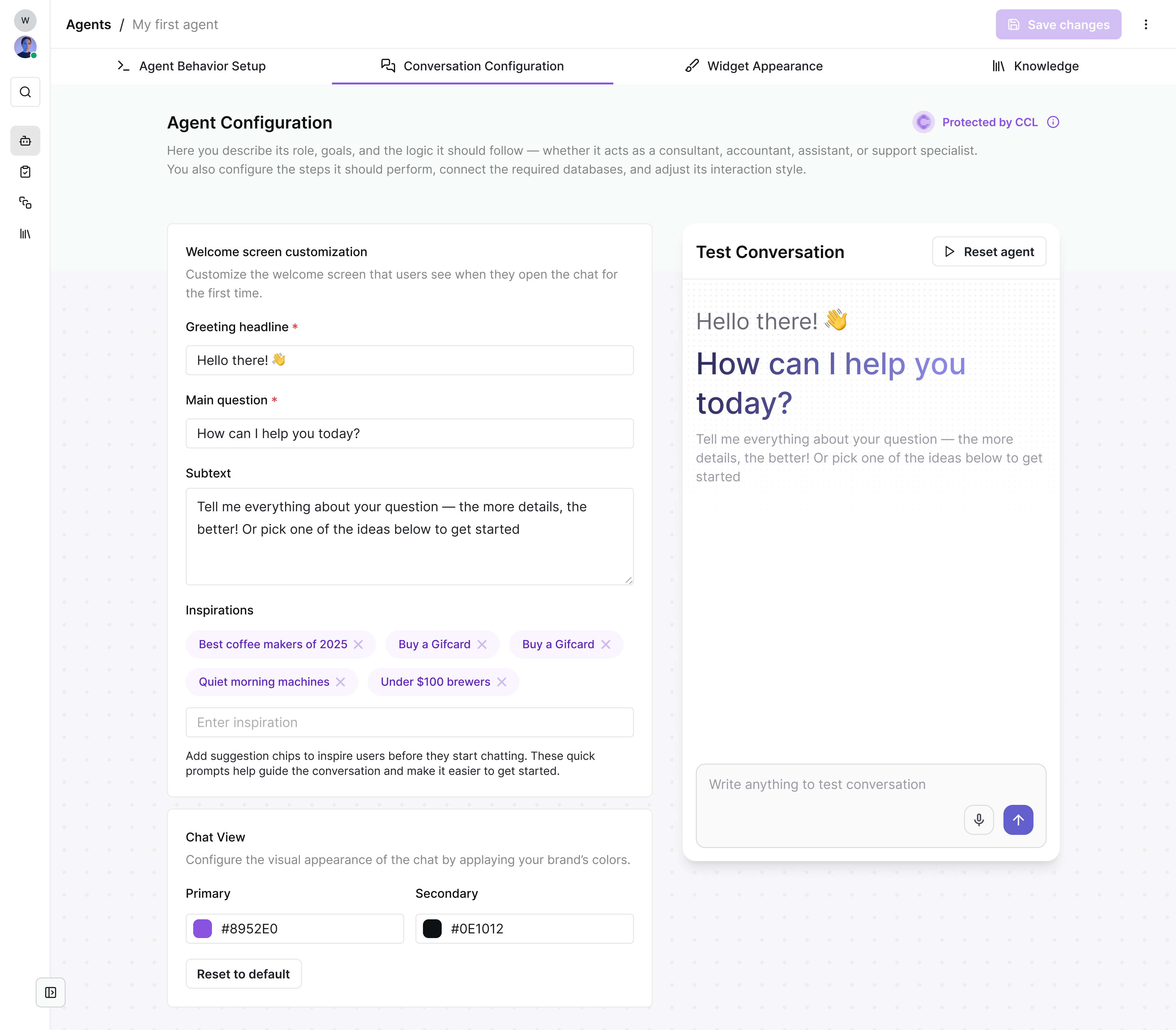Click the library books sidebar icon
The width and height of the screenshot is (1176, 1030).
(x=25, y=234)
